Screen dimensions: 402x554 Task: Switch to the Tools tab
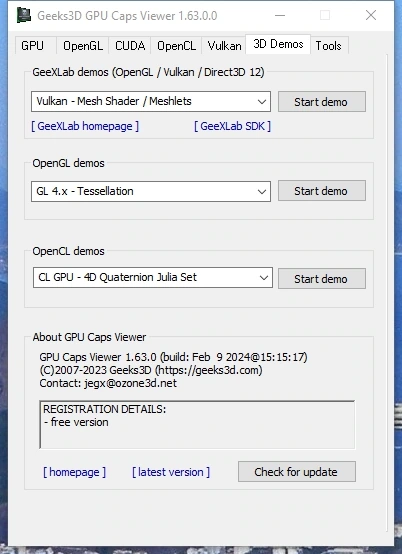pos(329,46)
